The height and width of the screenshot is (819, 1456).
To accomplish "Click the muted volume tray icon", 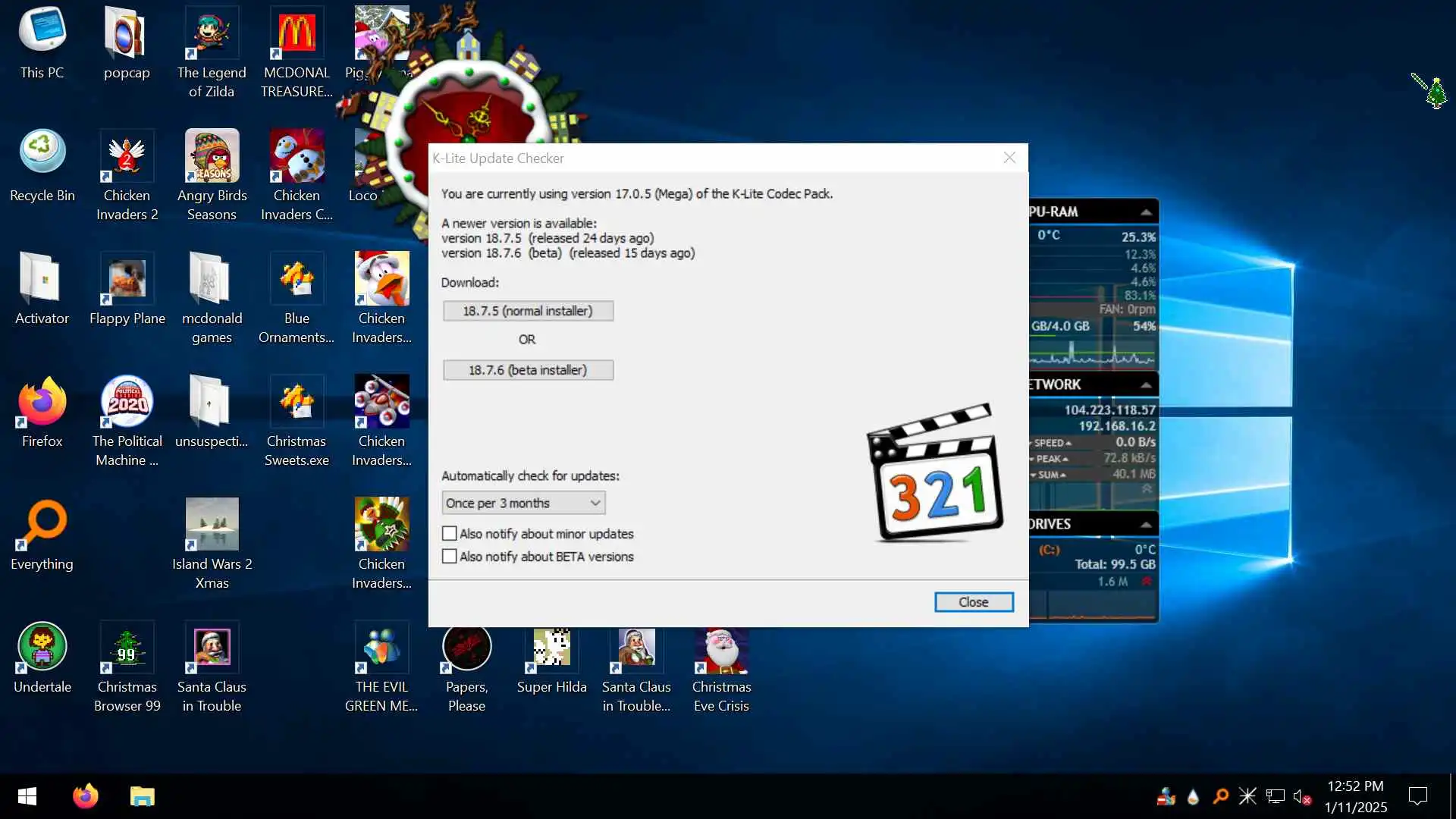I will [1301, 796].
